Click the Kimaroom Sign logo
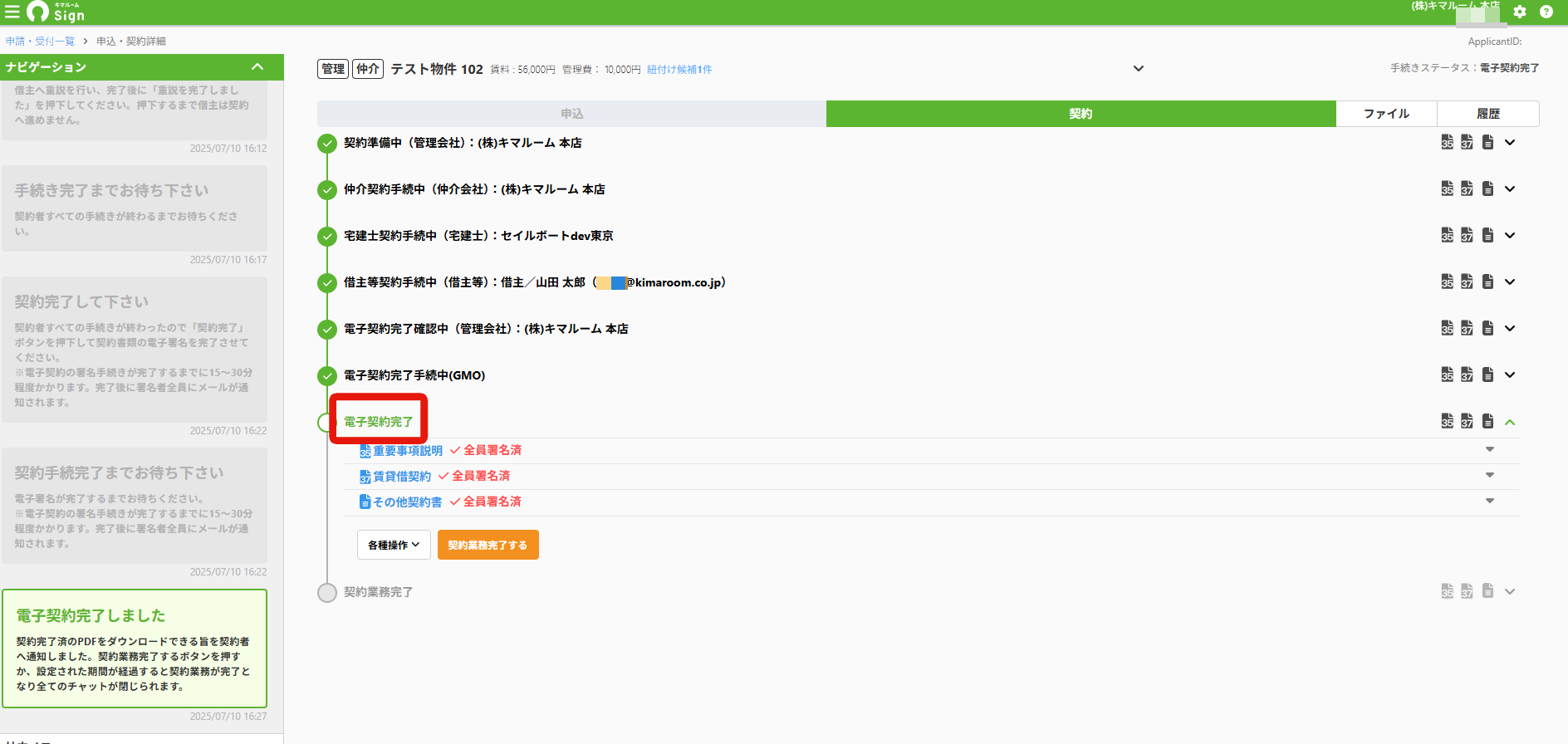The image size is (1568, 744). [56, 12]
